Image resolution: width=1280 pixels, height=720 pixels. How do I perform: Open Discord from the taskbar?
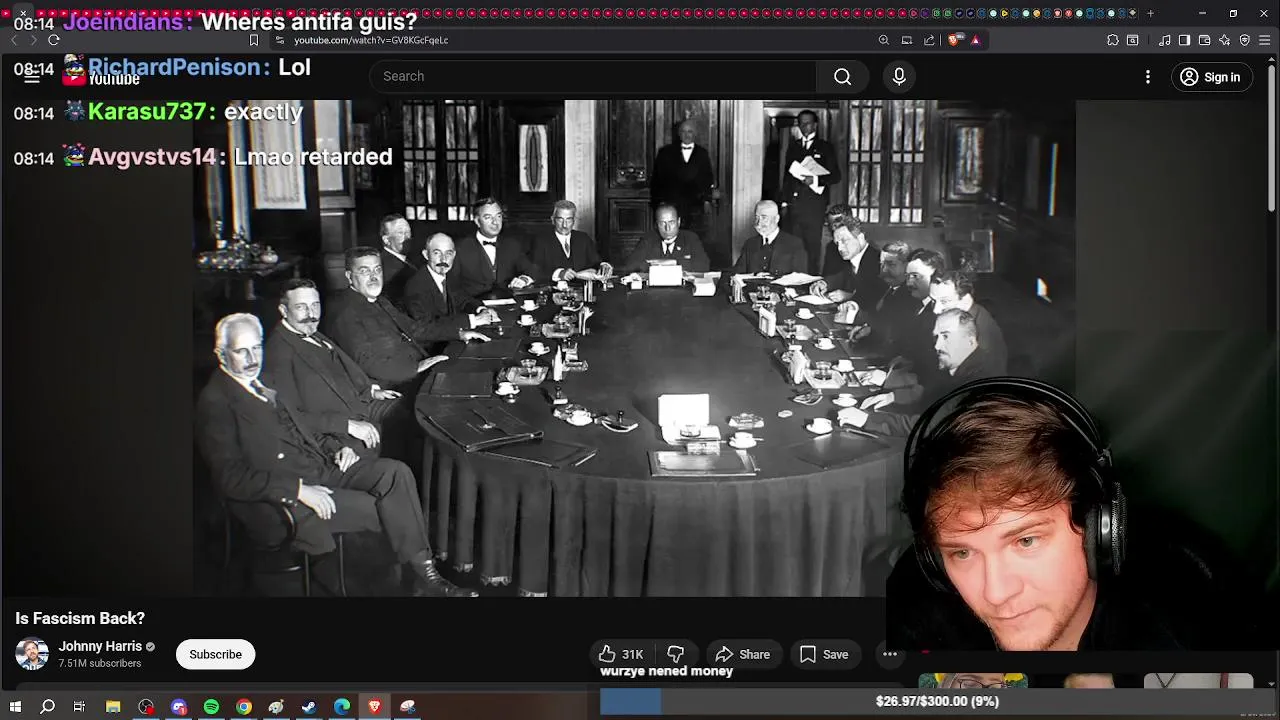pos(179,707)
